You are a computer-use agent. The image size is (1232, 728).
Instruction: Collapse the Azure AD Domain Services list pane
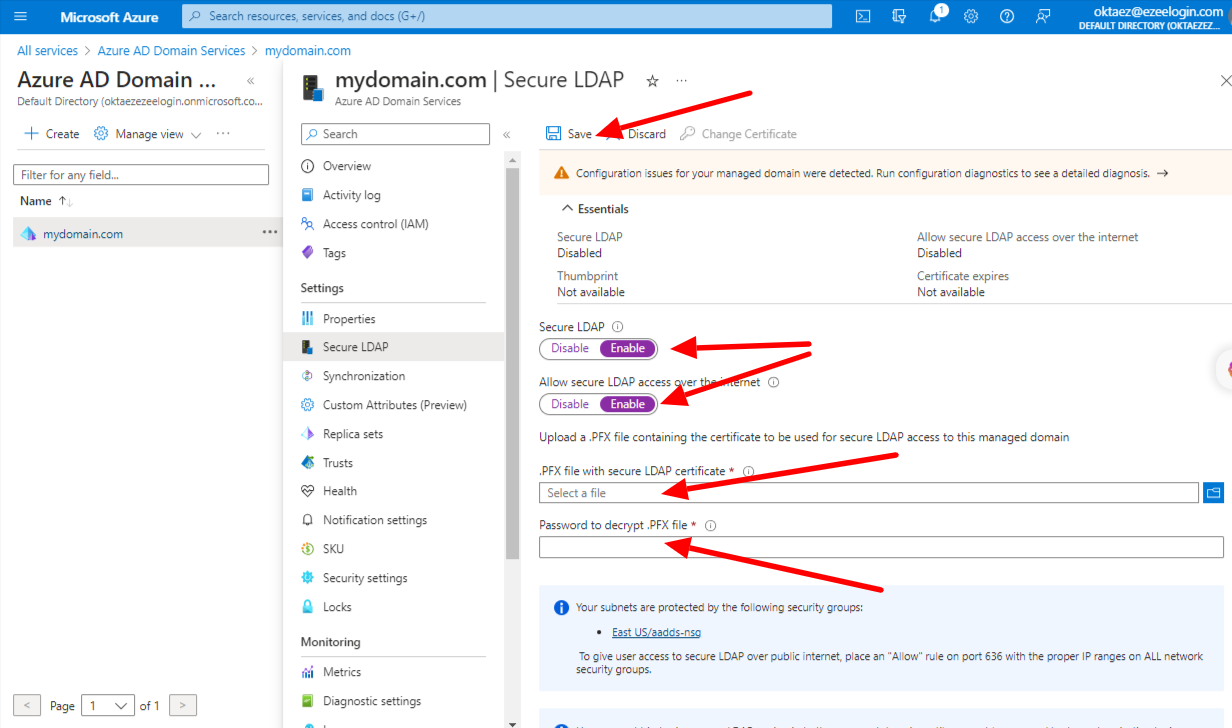tap(250, 81)
